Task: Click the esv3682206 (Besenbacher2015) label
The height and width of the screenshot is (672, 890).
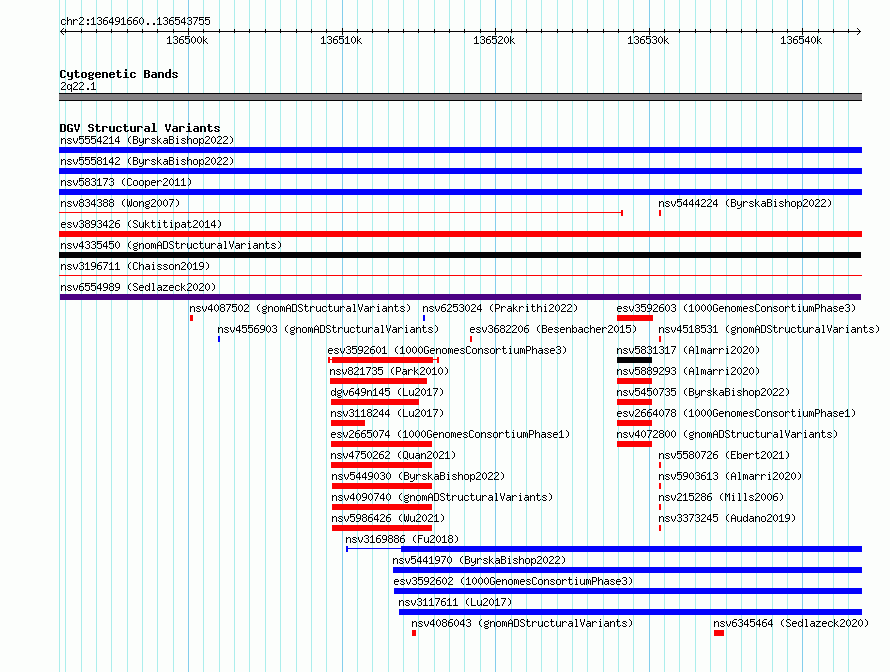Action: point(553,329)
